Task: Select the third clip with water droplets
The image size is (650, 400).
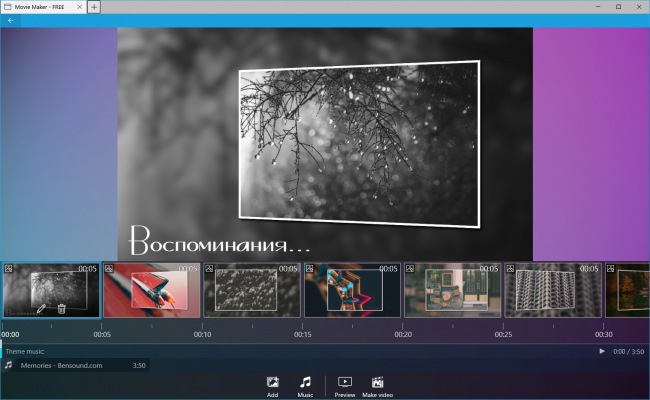Action: pyautogui.click(x=251, y=291)
